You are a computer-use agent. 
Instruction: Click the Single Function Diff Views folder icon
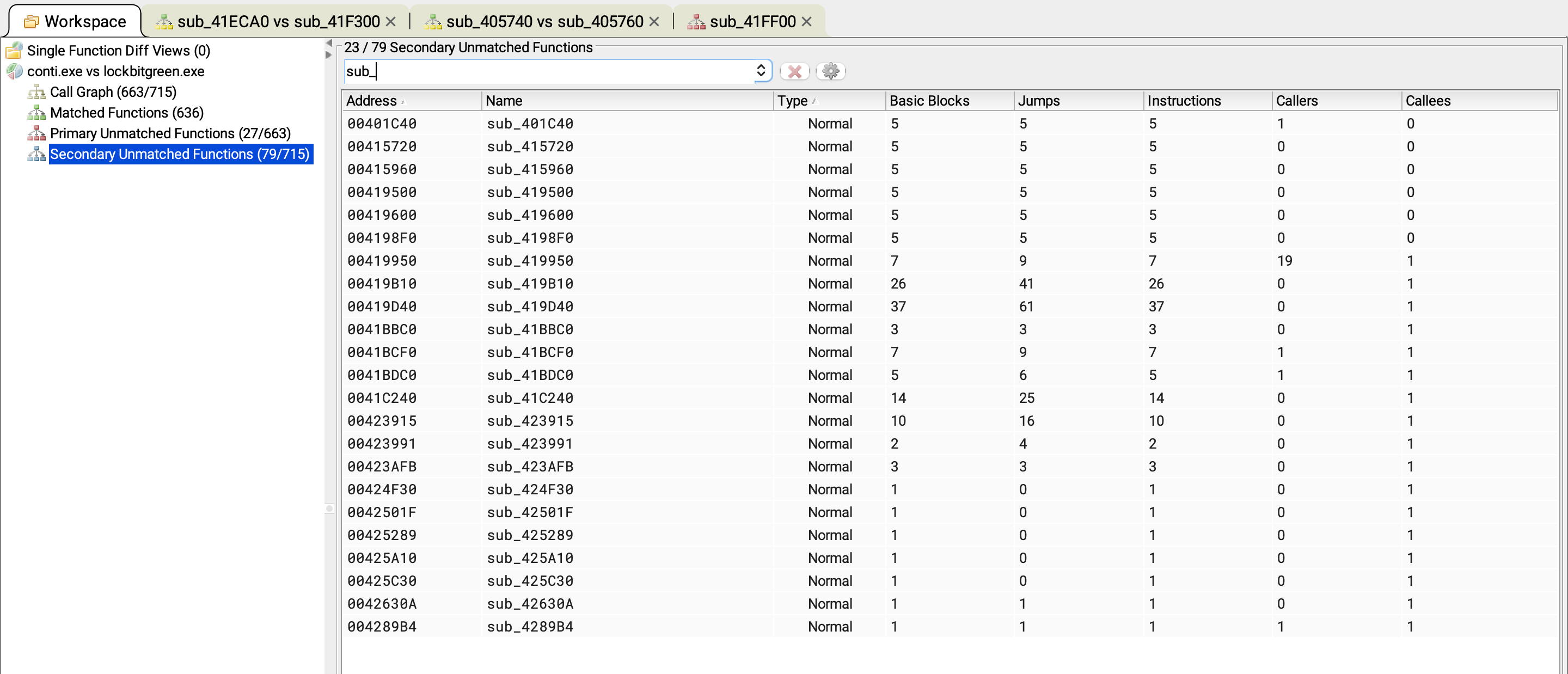pos(14,50)
